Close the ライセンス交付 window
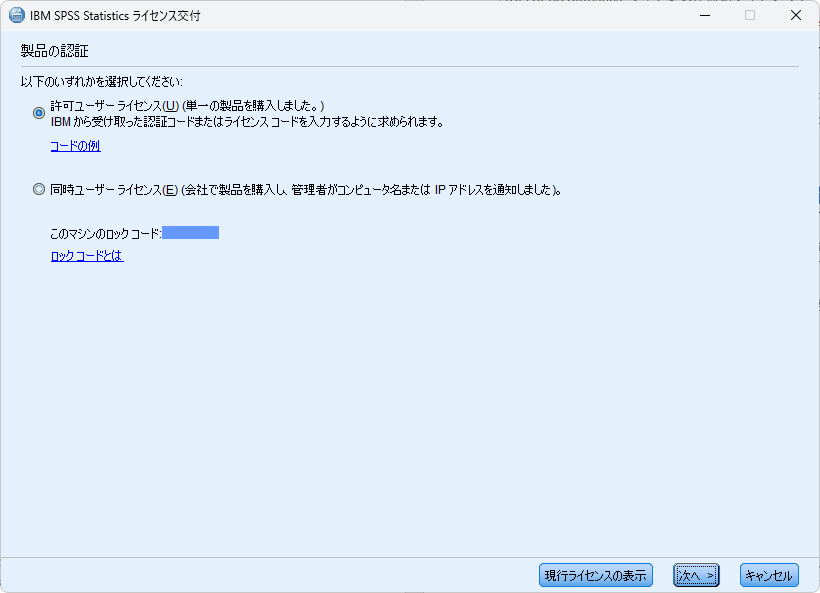Viewport: 820px width, 593px height. tap(796, 15)
